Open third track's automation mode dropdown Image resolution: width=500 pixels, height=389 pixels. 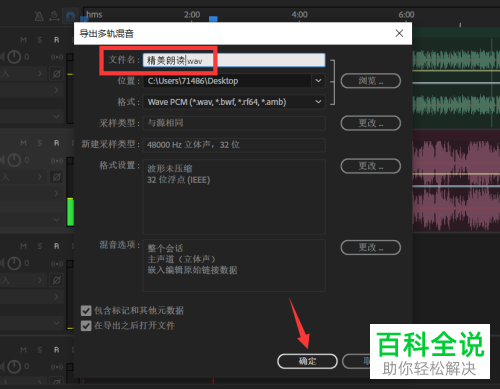click(56, 323)
